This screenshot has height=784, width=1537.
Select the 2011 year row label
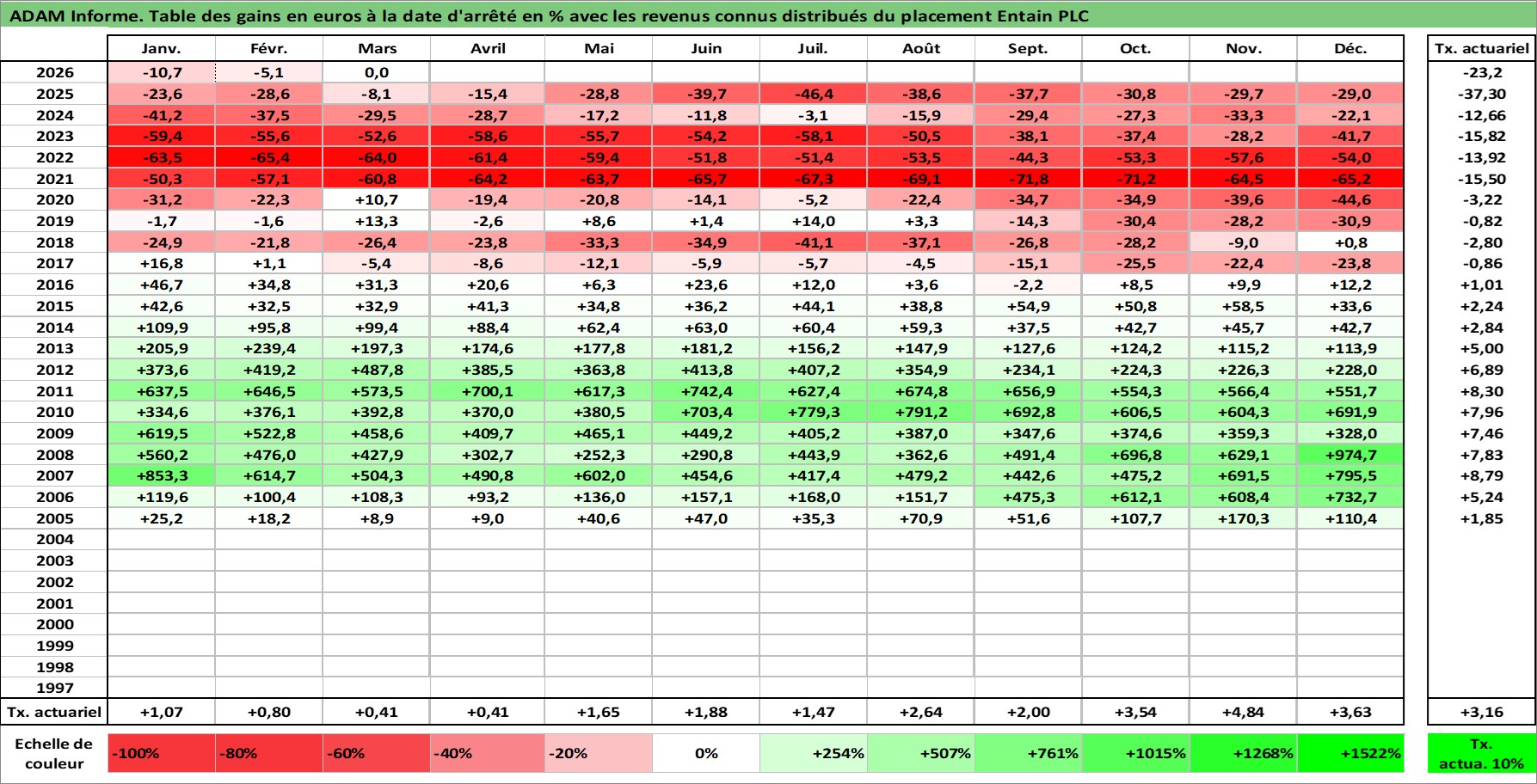coord(54,391)
